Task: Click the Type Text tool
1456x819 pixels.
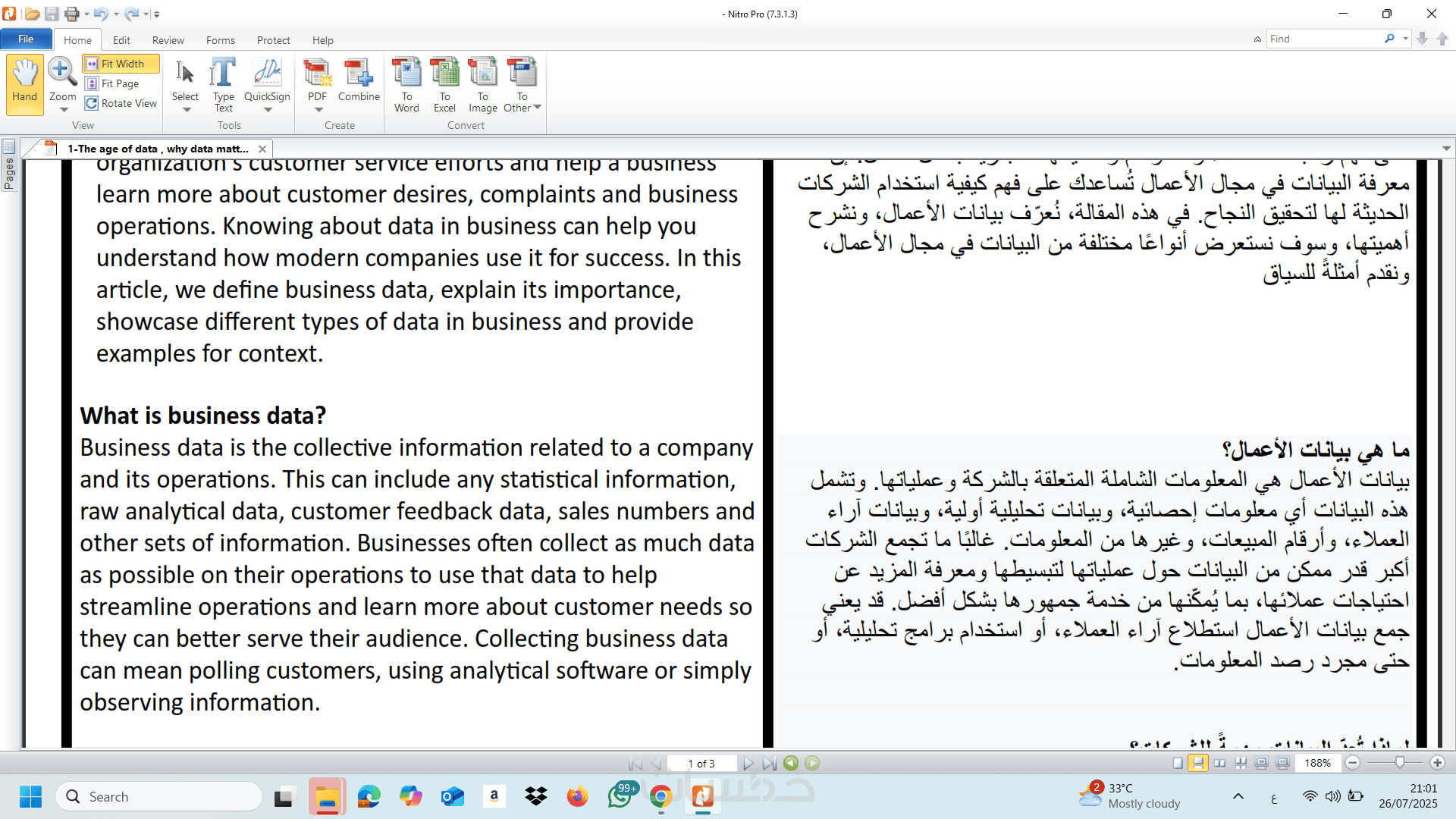Action: click(223, 83)
